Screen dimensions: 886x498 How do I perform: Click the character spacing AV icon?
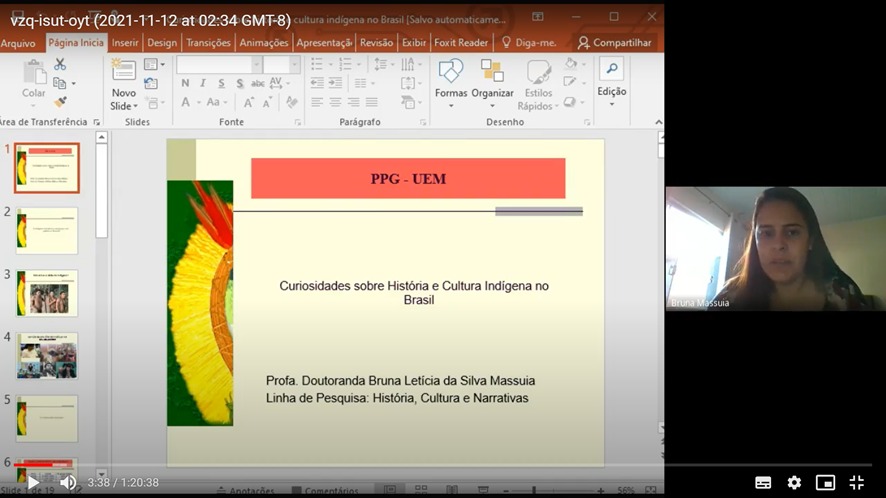click(276, 83)
